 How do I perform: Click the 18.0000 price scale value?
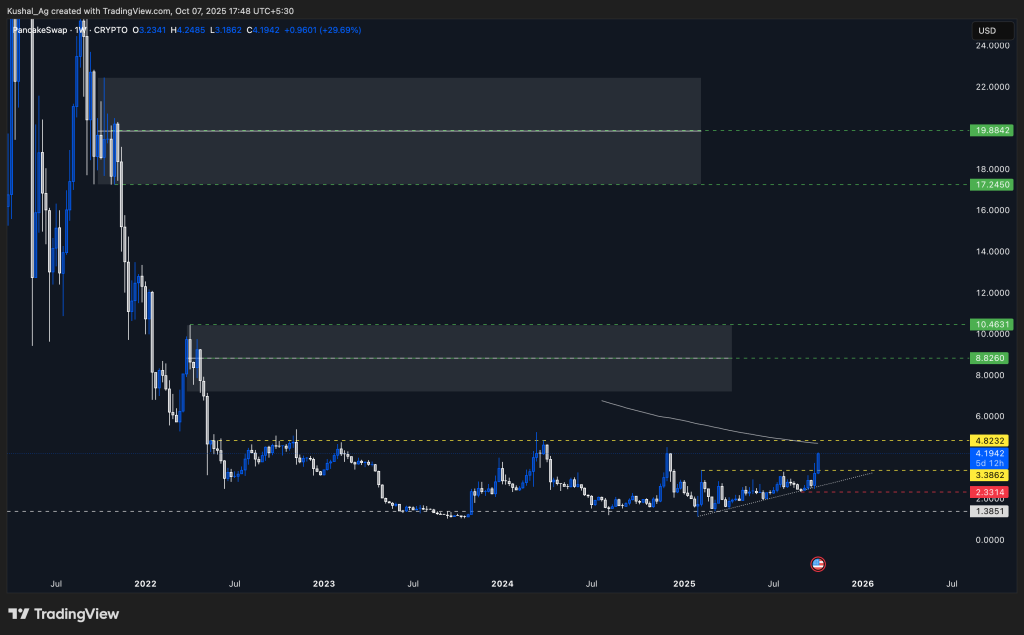pos(992,169)
